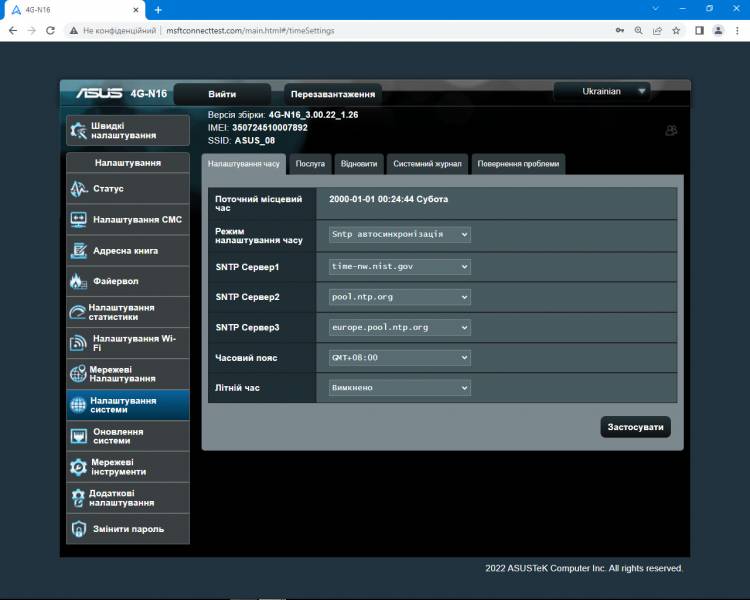Reload the page with refresh icon
750x600 pixels.
[50, 31]
